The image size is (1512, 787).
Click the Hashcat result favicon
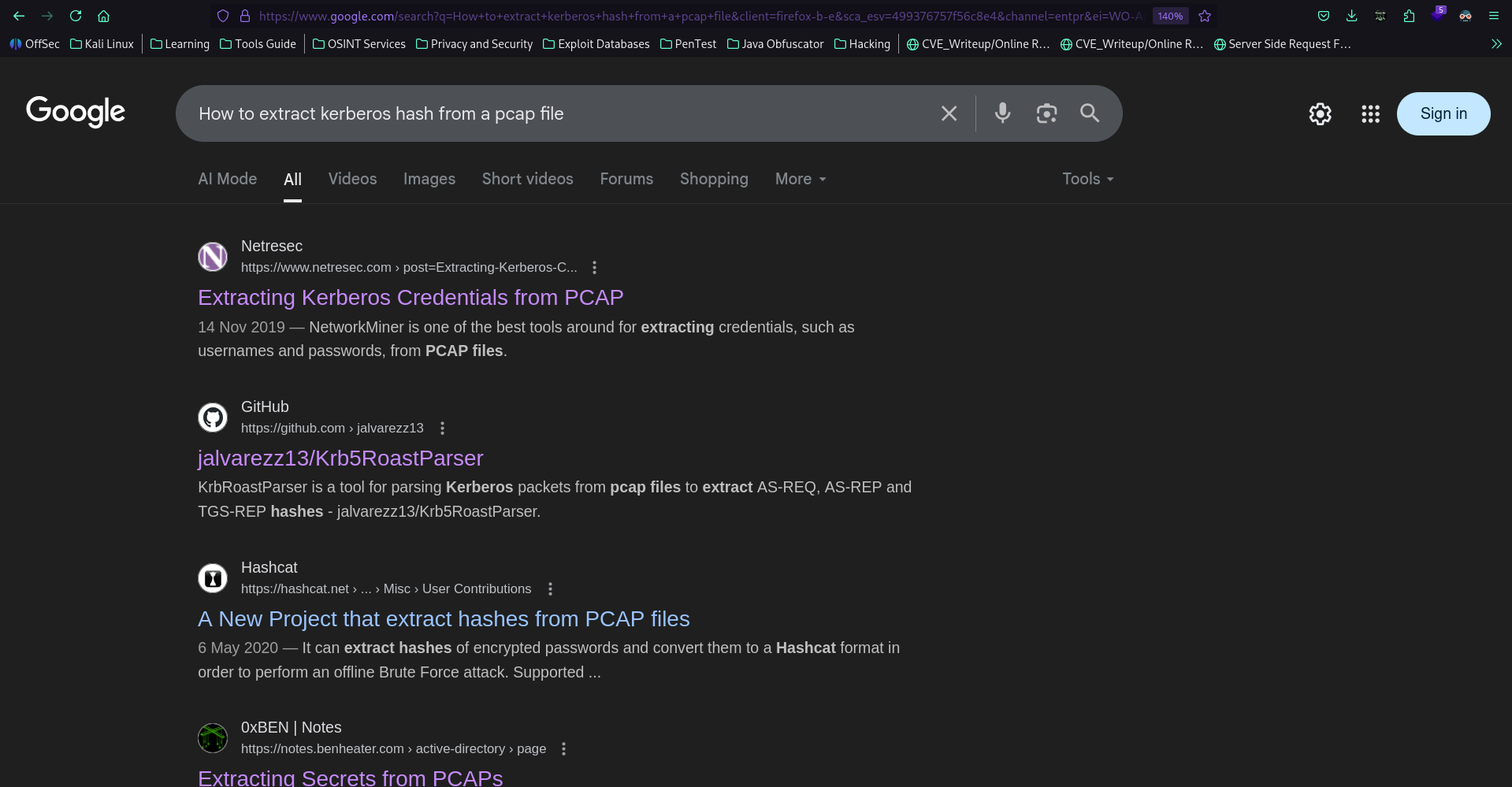(213, 578)
